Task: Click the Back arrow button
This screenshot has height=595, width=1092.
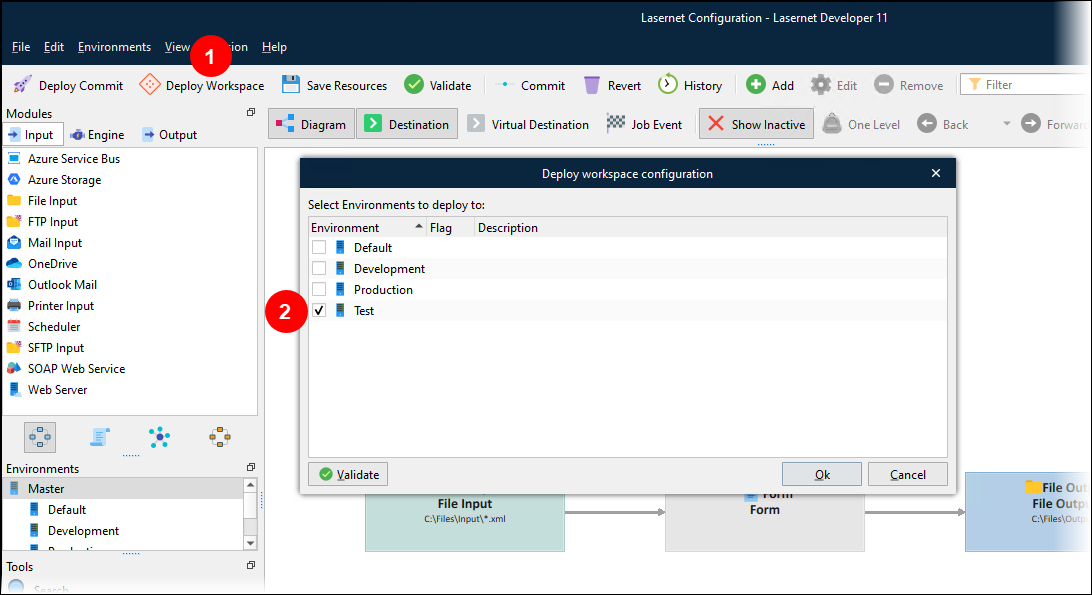Action: point(943,124)
